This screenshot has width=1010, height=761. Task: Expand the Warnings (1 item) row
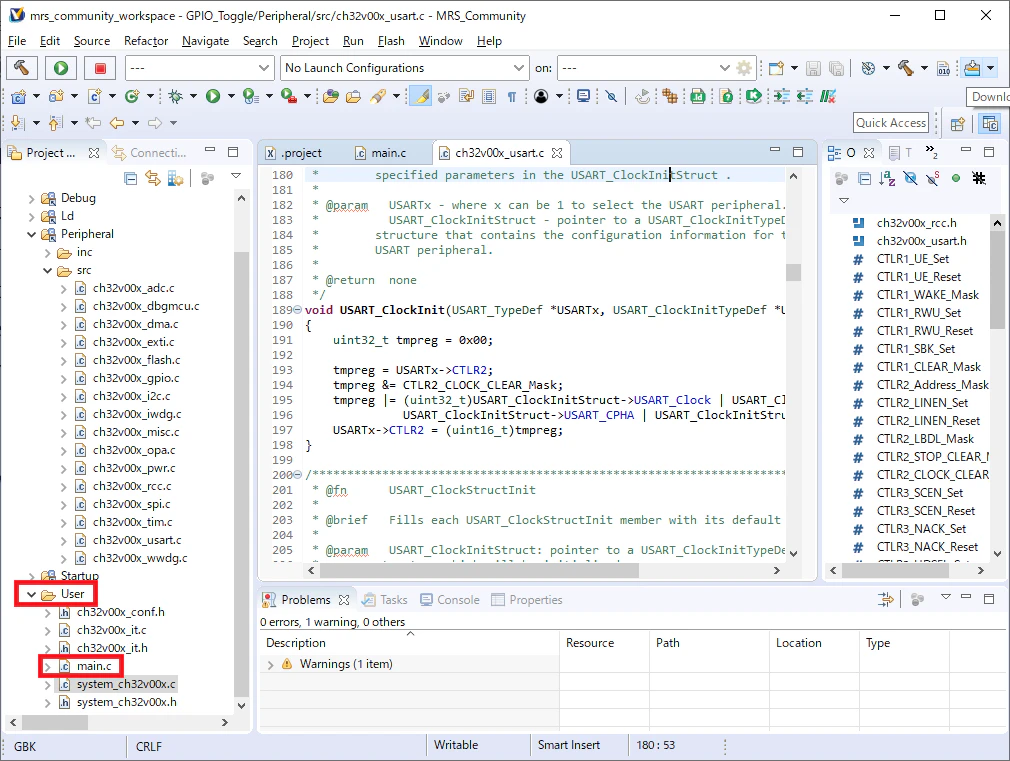pos(271,664)
